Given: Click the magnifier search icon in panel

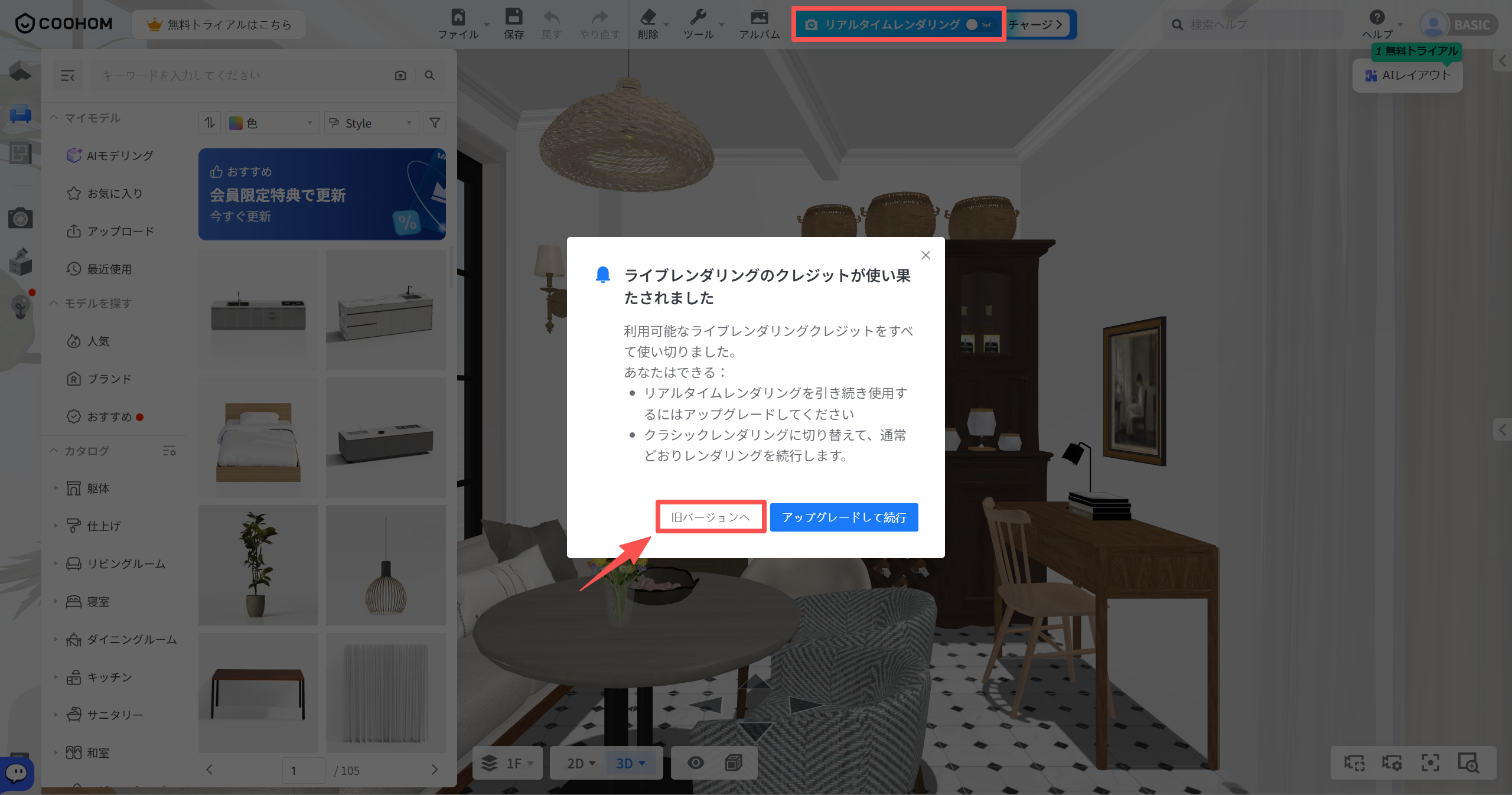Looking at the screenshot, I should 430,76.
